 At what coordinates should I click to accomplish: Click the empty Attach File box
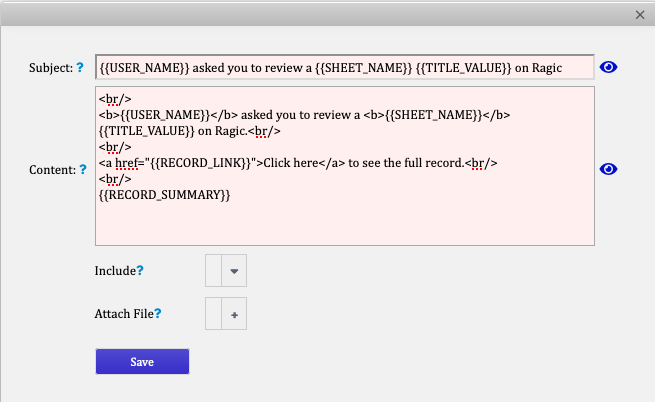point(213,314)
